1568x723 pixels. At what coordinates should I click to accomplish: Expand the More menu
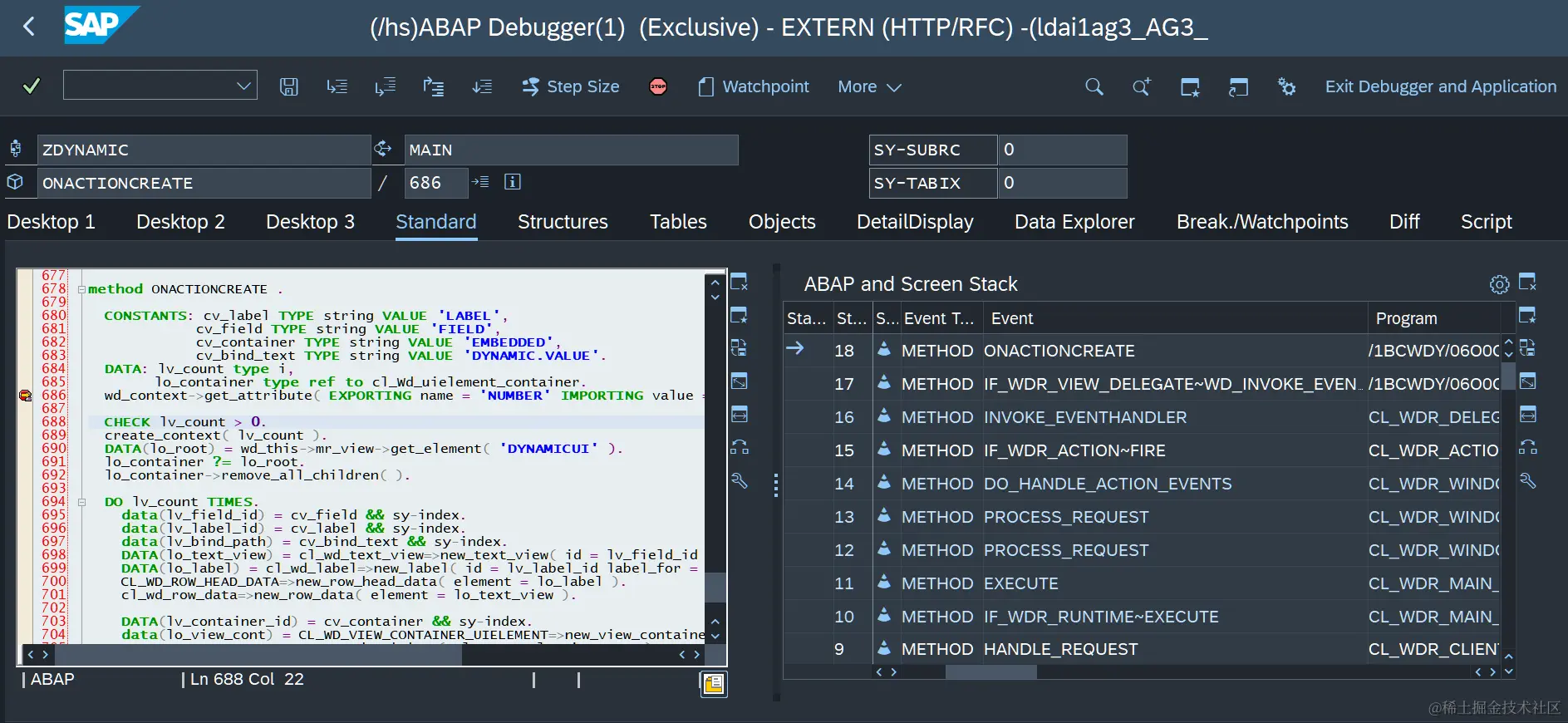pyautogui.click(x=869, y=86)
